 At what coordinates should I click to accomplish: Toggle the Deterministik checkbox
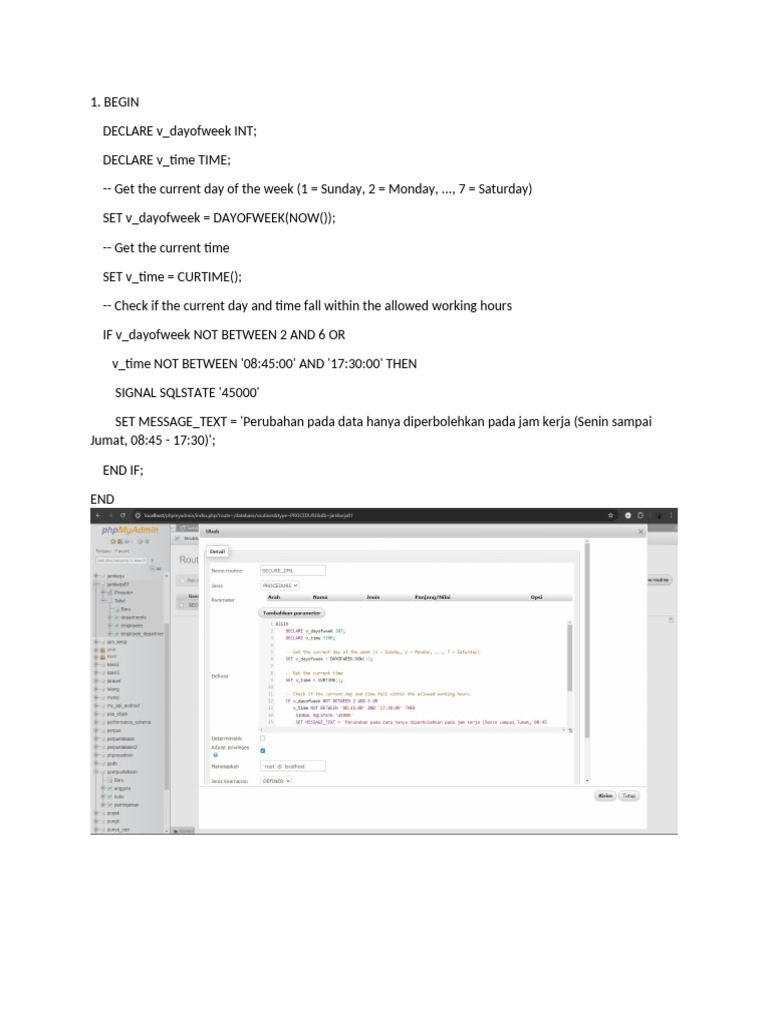[x=263, y=739]
